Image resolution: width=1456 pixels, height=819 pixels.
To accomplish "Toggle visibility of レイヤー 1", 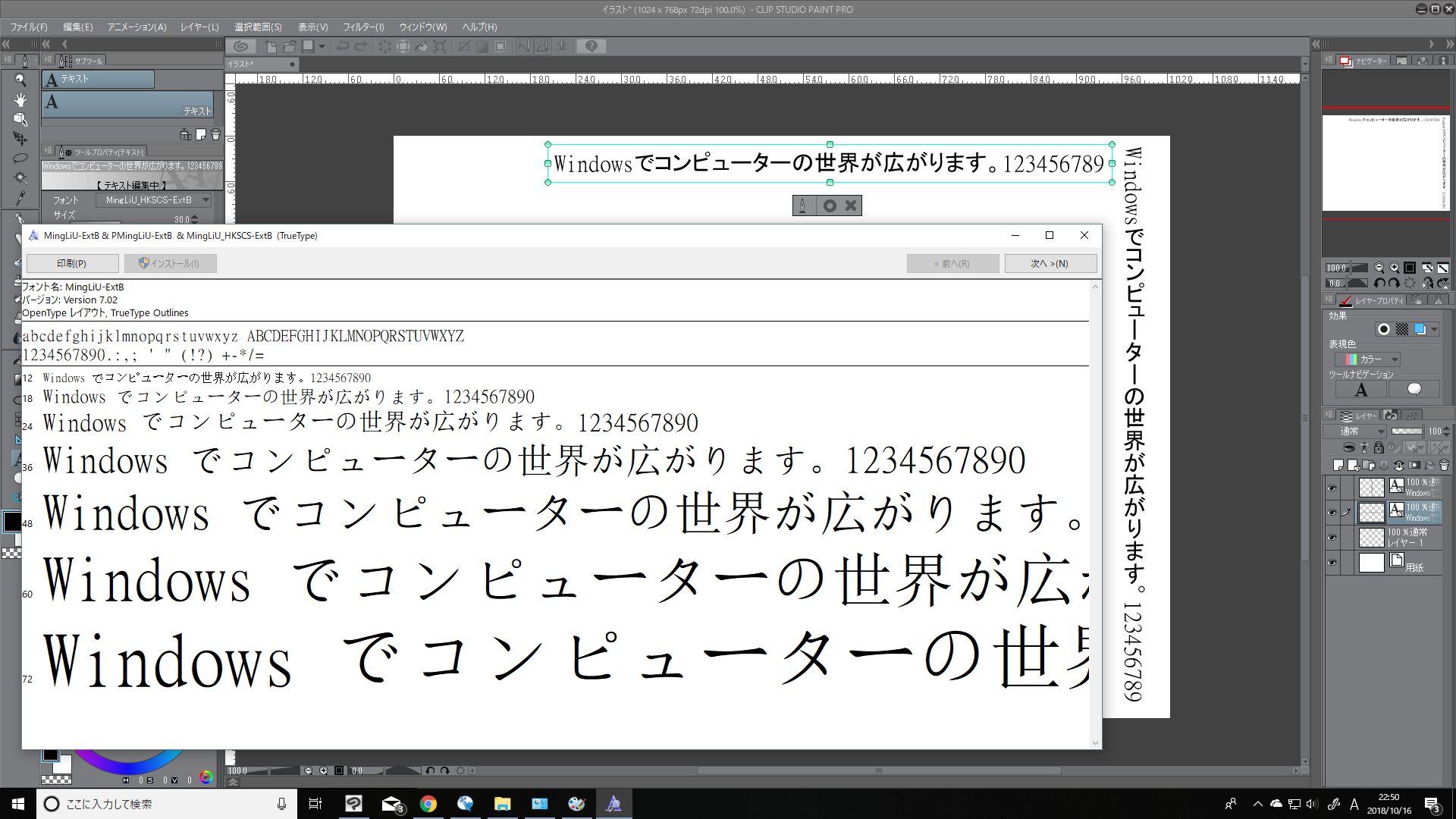I will [1332, 538].
